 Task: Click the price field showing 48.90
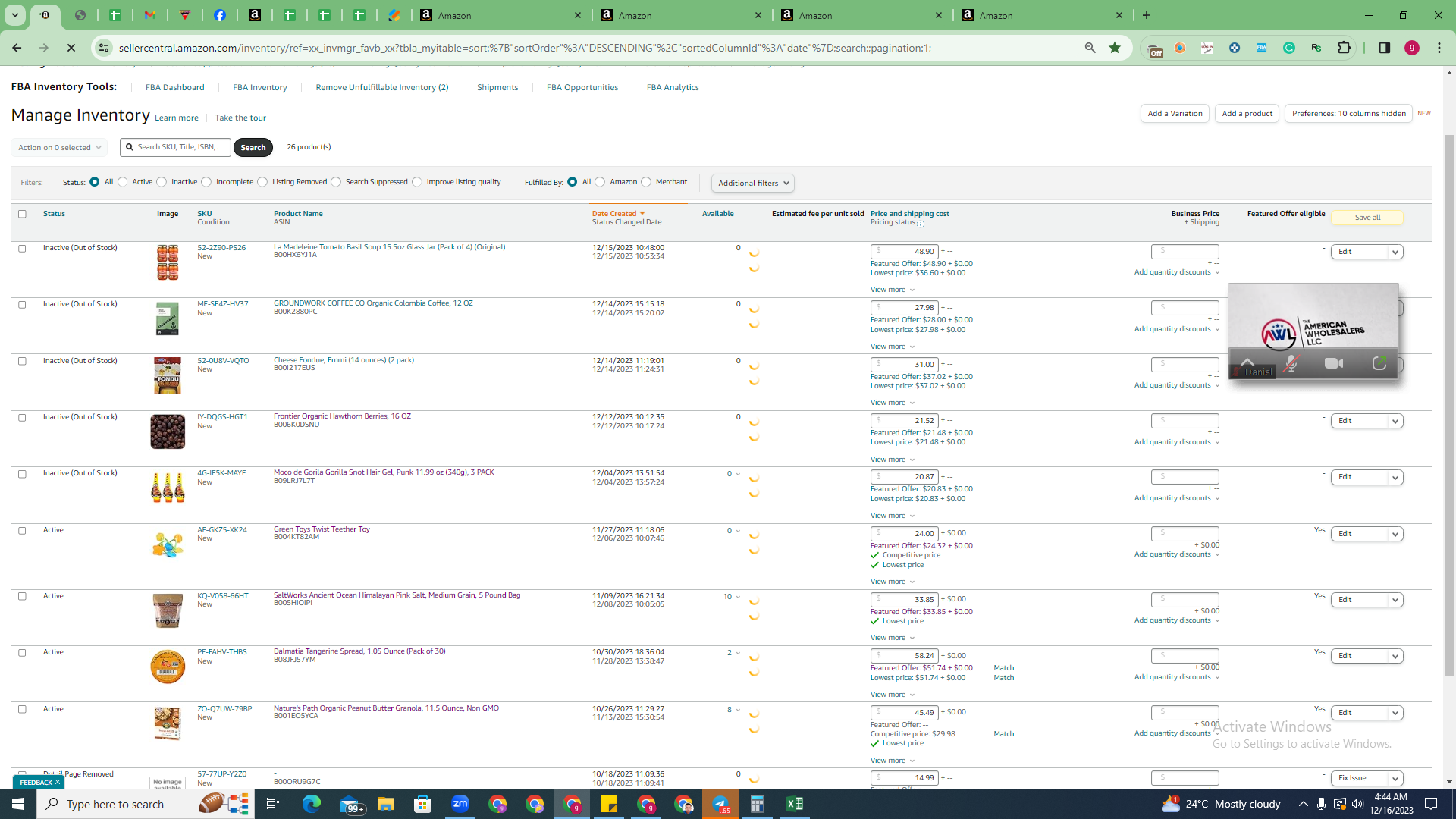(905, 251)
